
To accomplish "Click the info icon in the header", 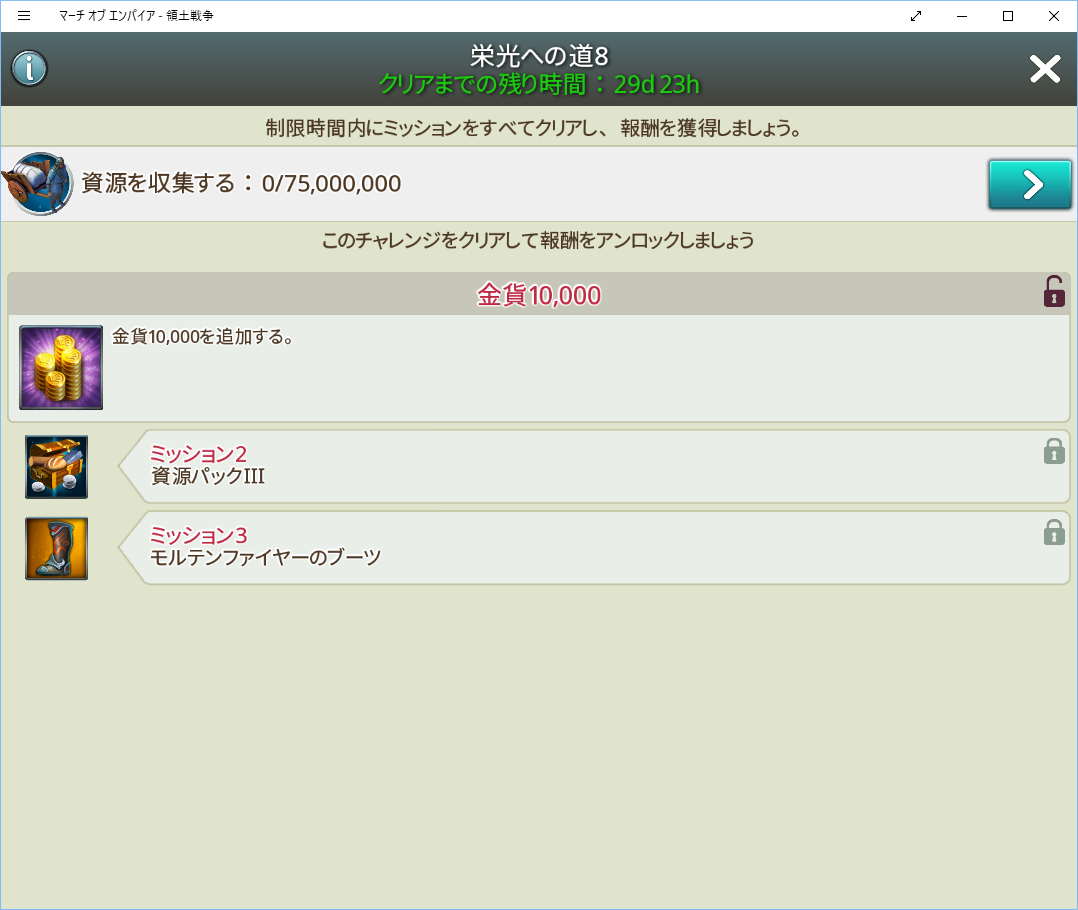I will (x=30, y=69).
